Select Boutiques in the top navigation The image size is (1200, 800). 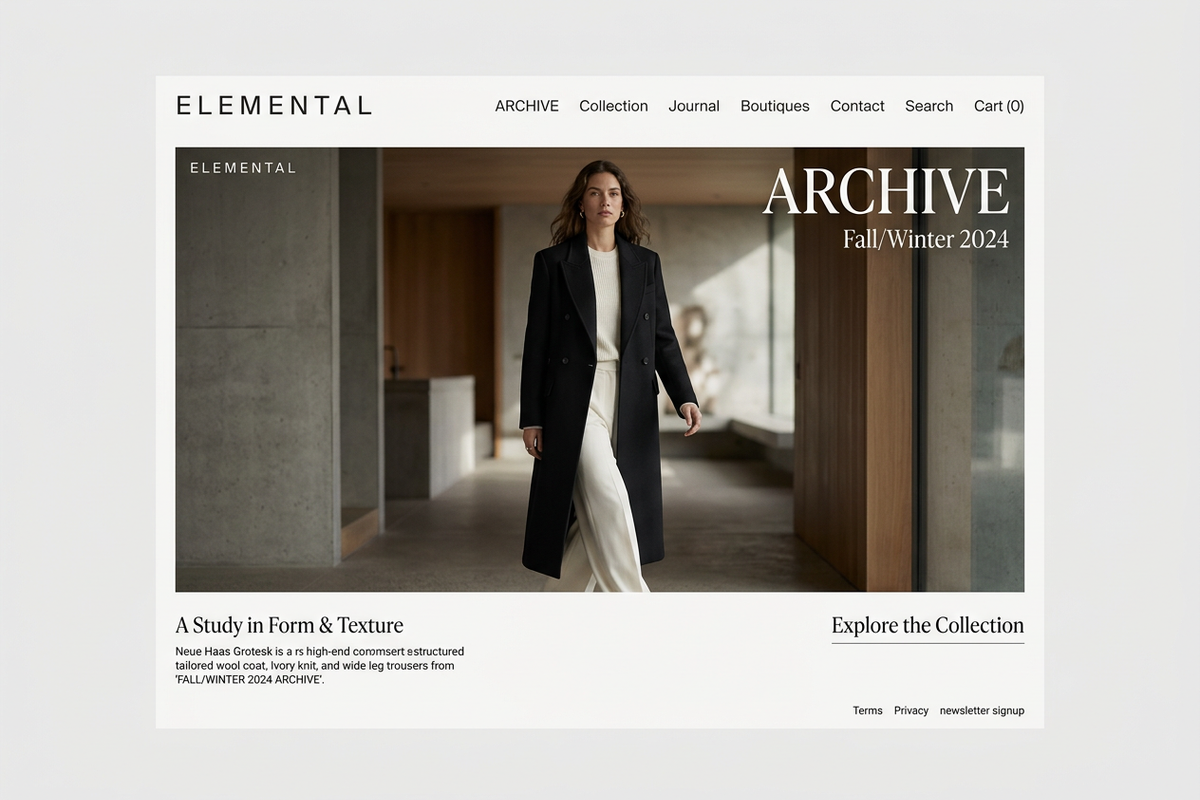click(x=774, y=106)
